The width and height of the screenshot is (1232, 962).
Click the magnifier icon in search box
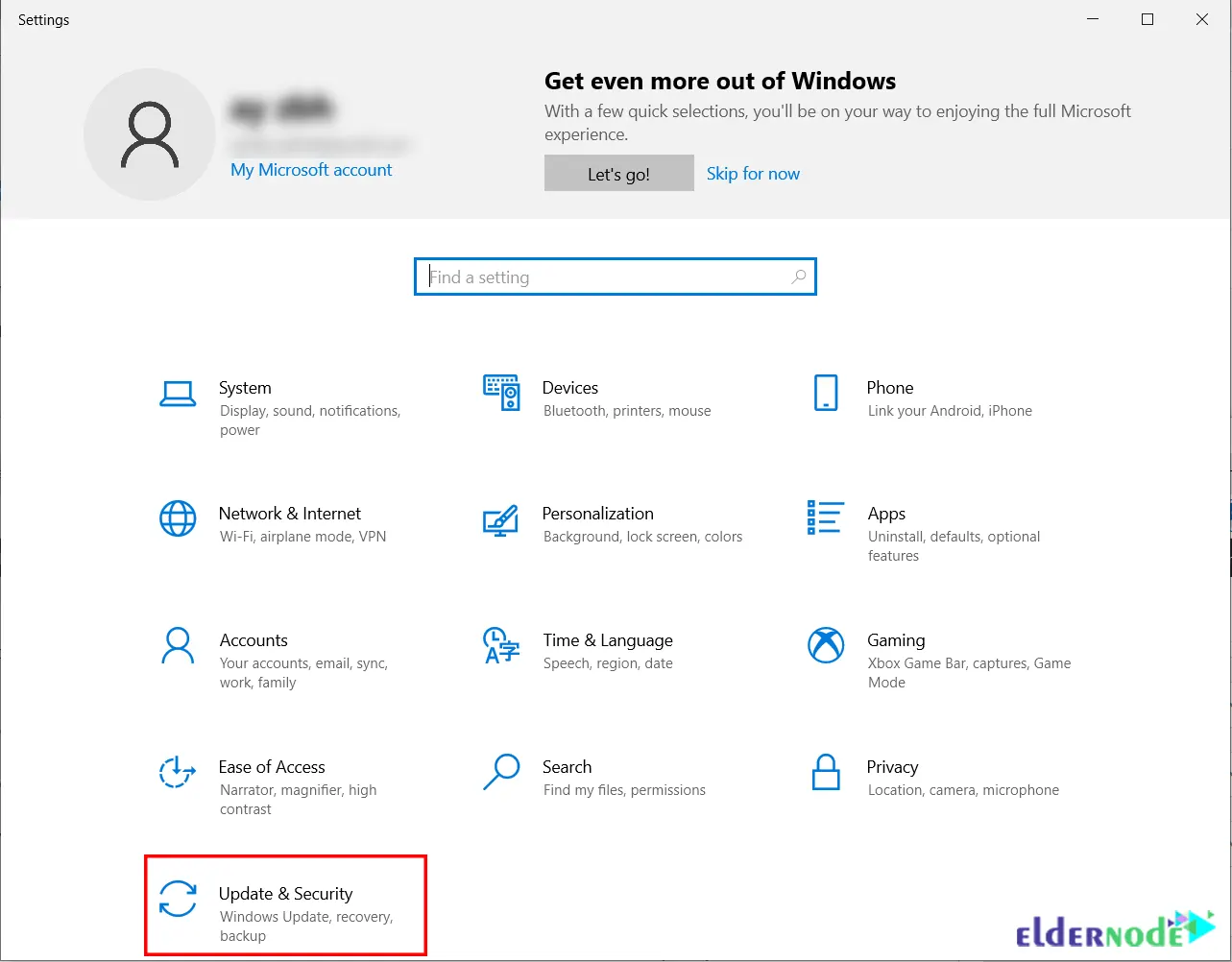[x=798, y=277]
